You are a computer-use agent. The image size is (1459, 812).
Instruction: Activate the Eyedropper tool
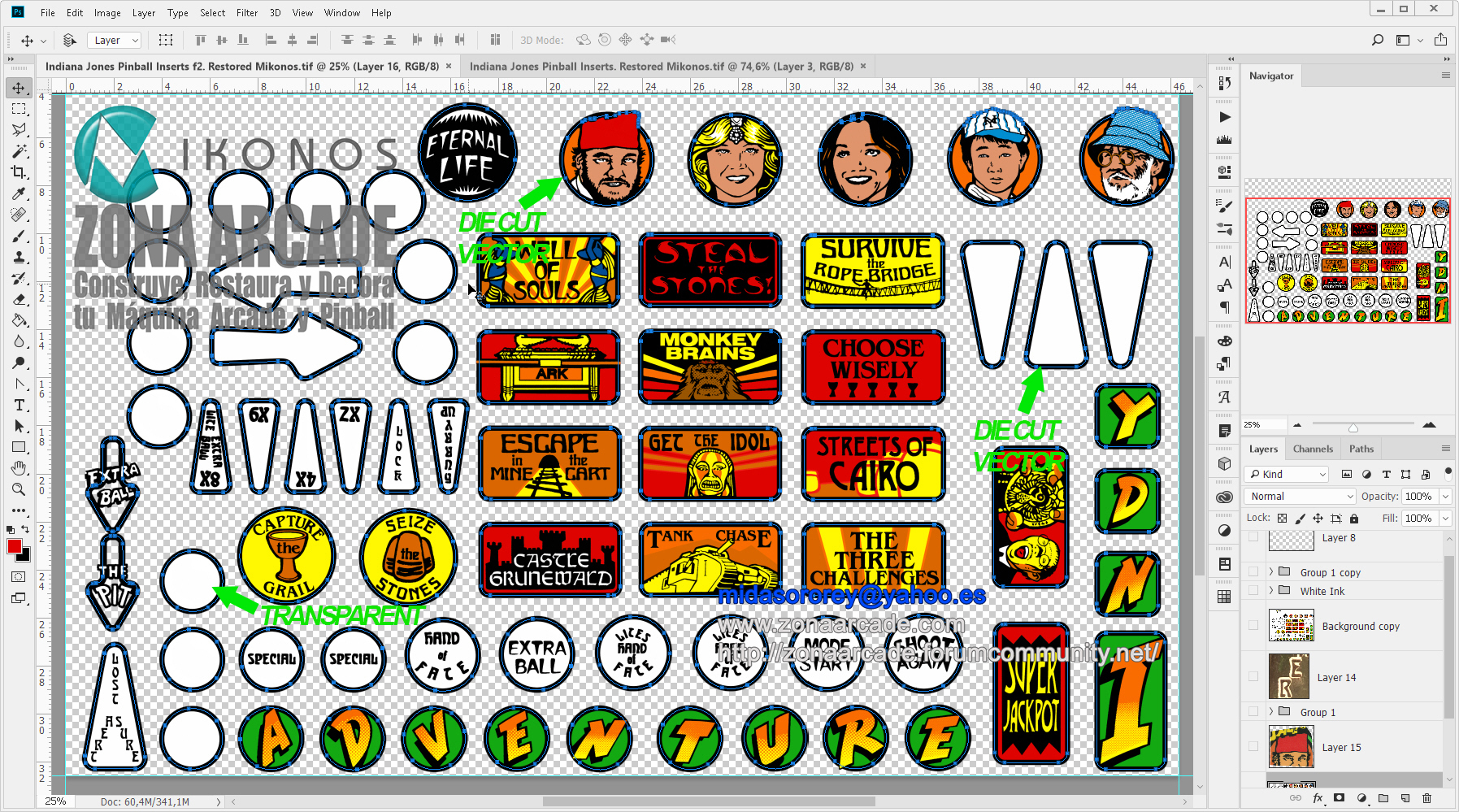(19, 193)
